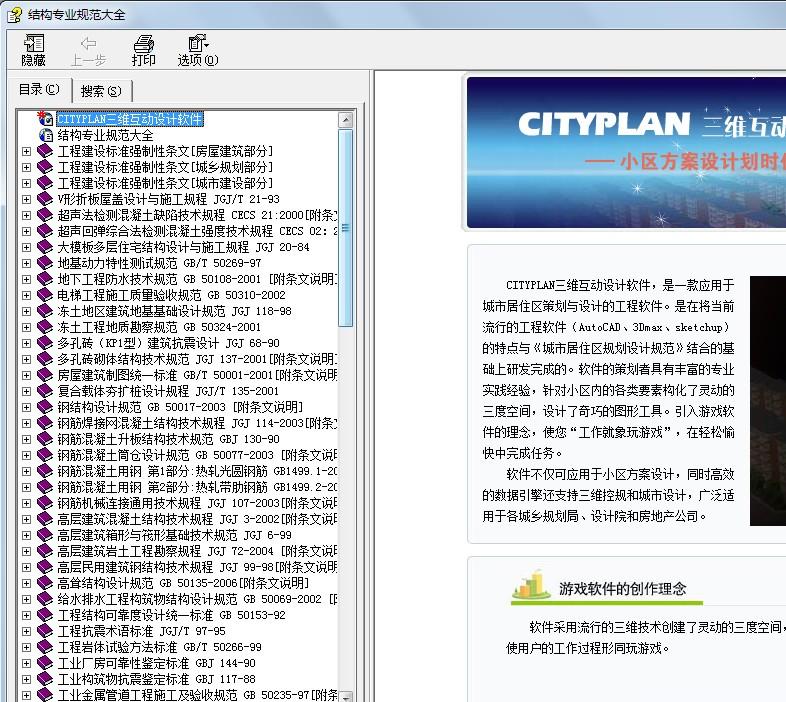Click book icon of 高层建筑混凝土结构技术规程
786x702 pixels.
[45, 519]
